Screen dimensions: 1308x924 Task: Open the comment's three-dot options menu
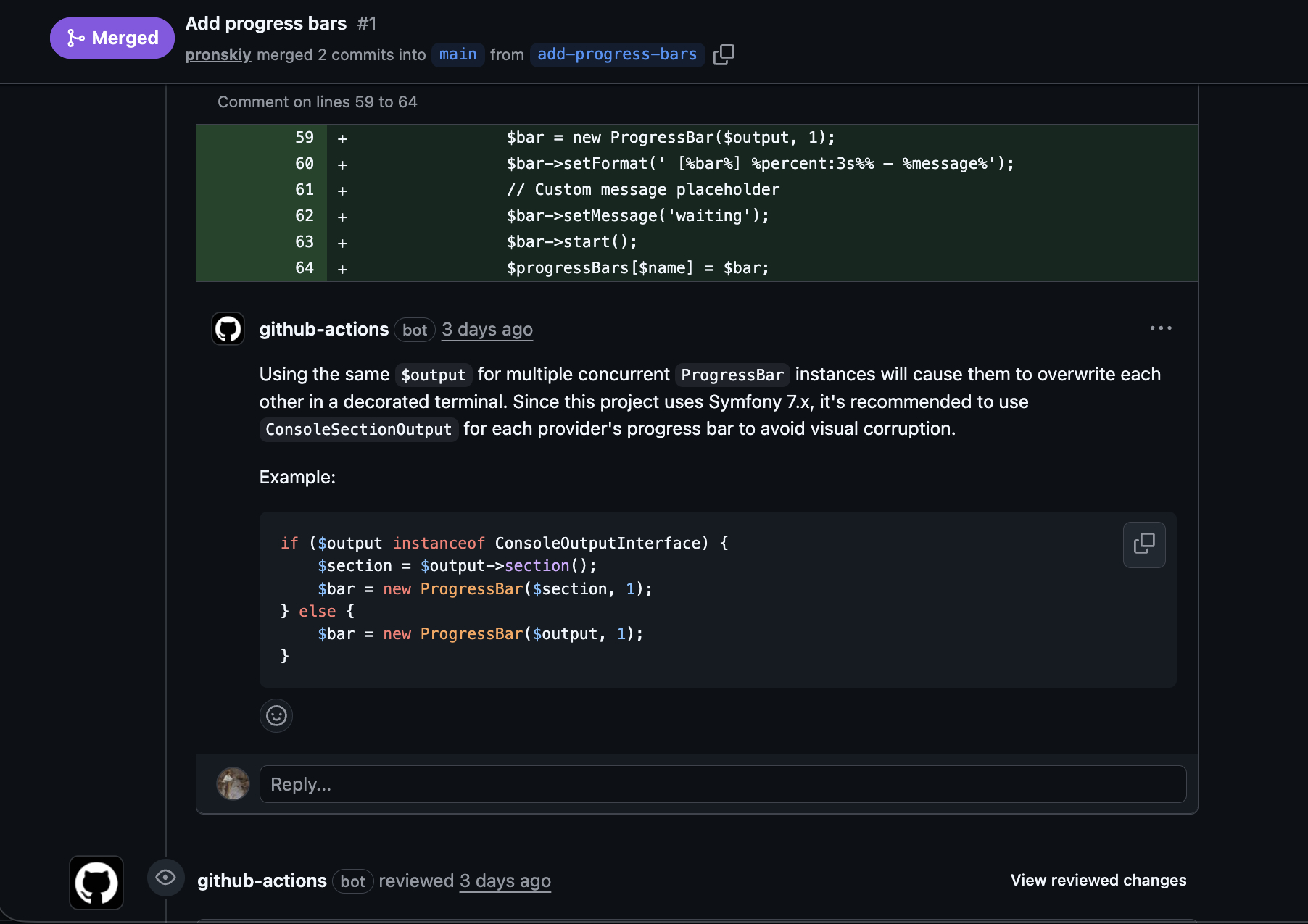[x=1160, y=328]
